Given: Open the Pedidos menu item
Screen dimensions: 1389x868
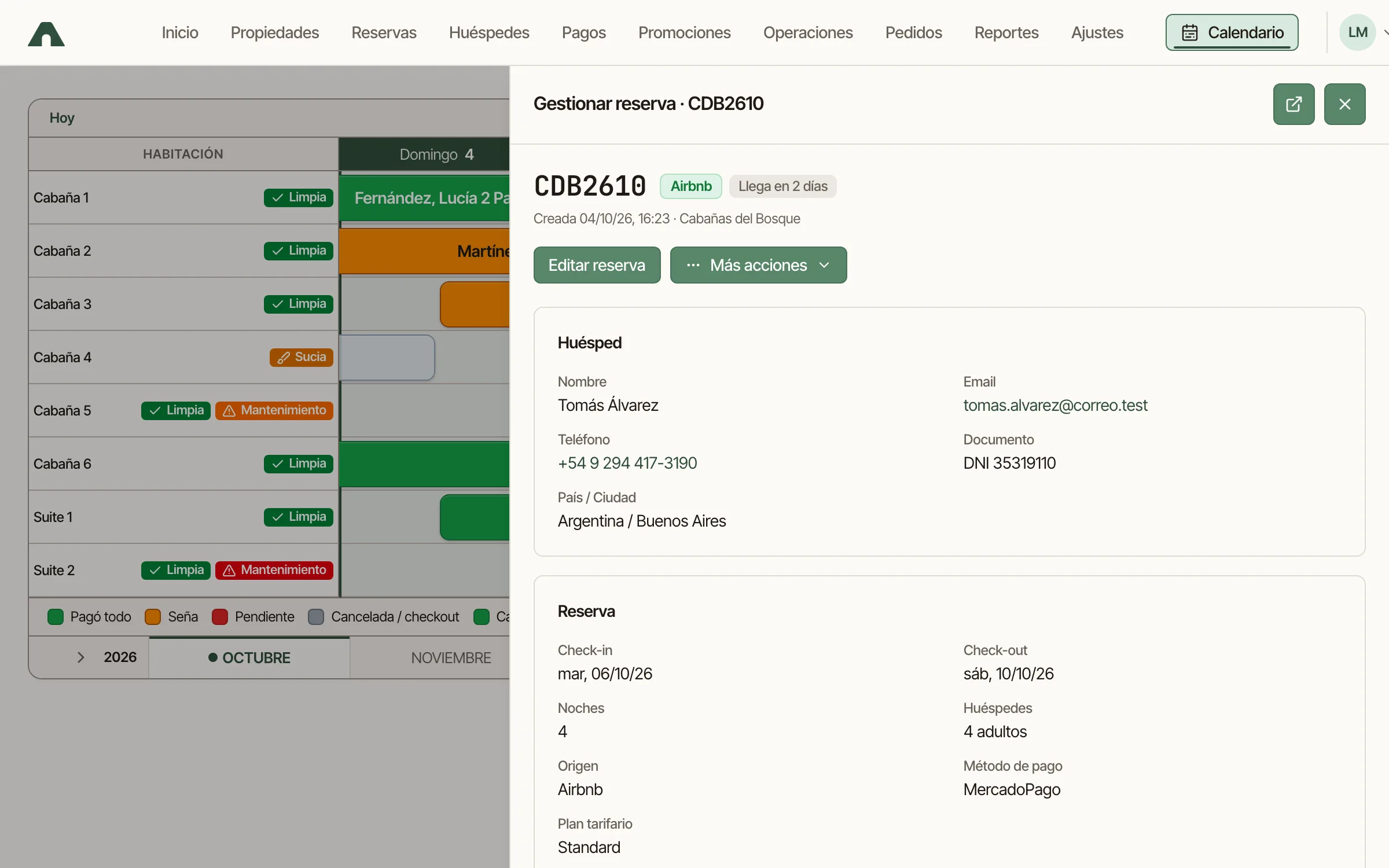Looking at the screenshot, I should coord(914,32).
